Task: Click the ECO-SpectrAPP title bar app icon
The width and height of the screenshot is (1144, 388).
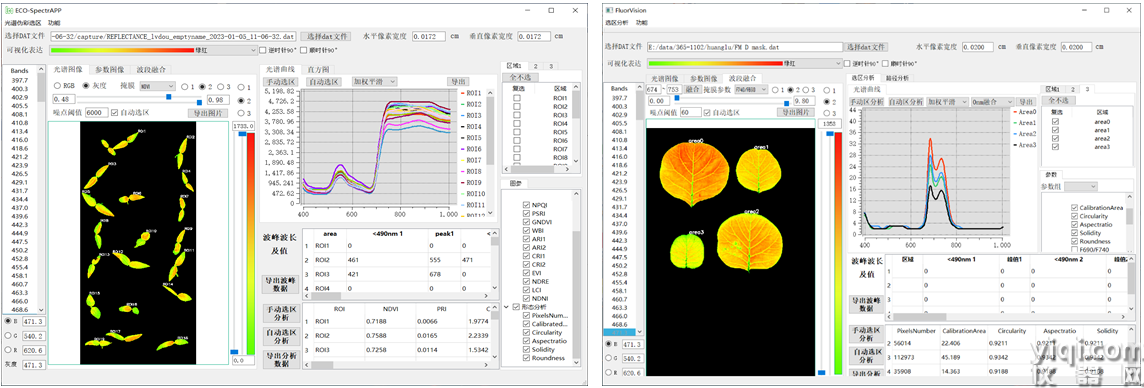Action: (x=10, y=11)
